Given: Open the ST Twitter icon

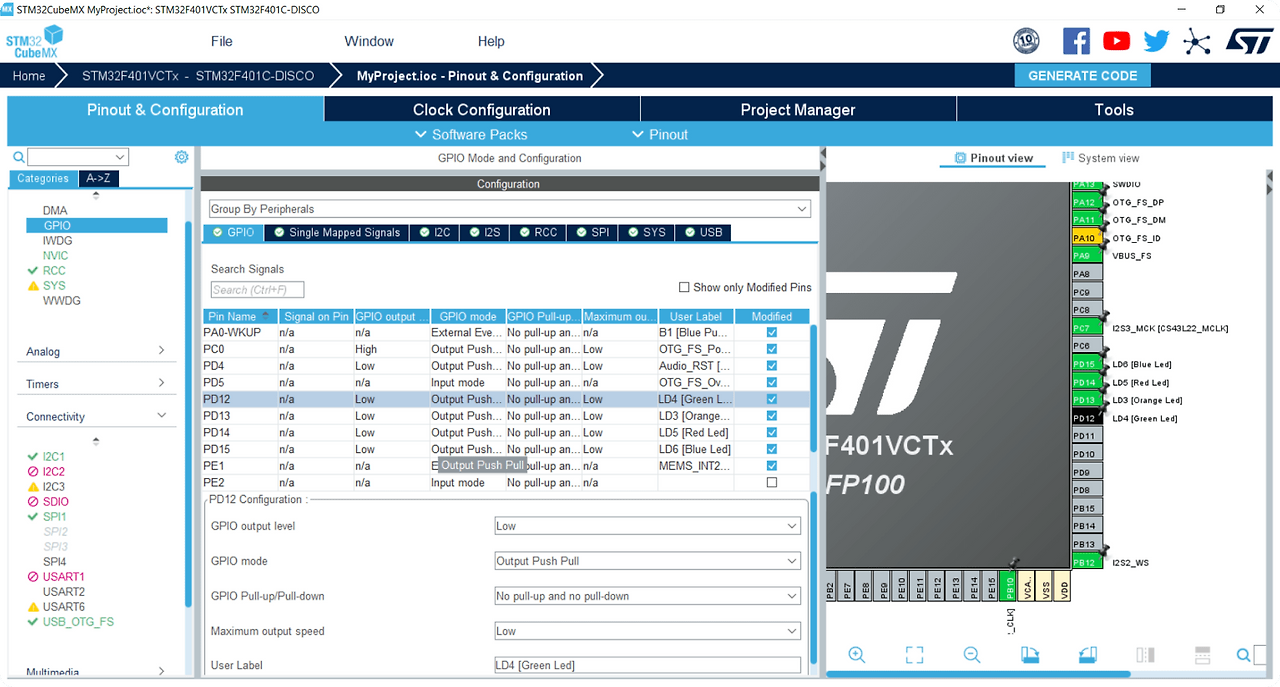Looking at the screenshot, I should point(1156,41).
